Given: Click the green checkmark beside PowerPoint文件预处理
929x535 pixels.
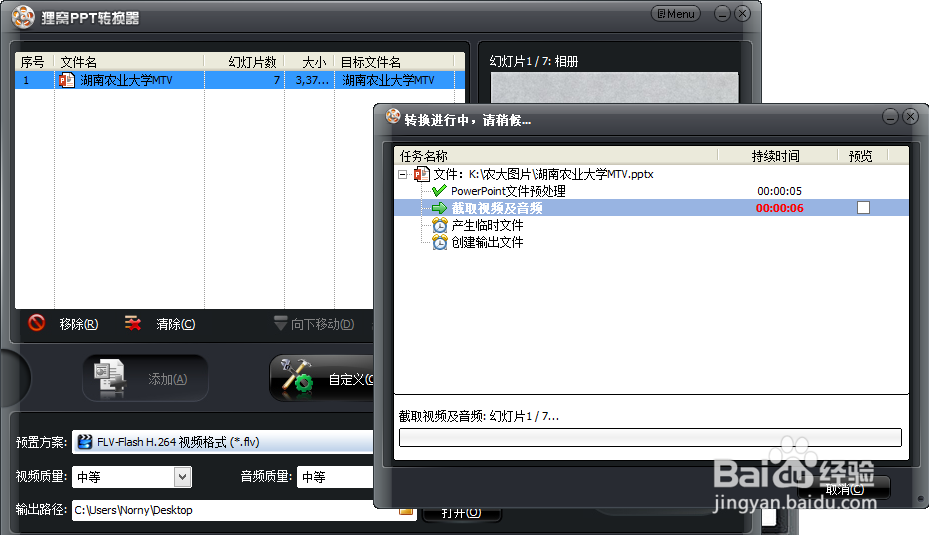Looking at the screenshot, I should click(439, 191).
